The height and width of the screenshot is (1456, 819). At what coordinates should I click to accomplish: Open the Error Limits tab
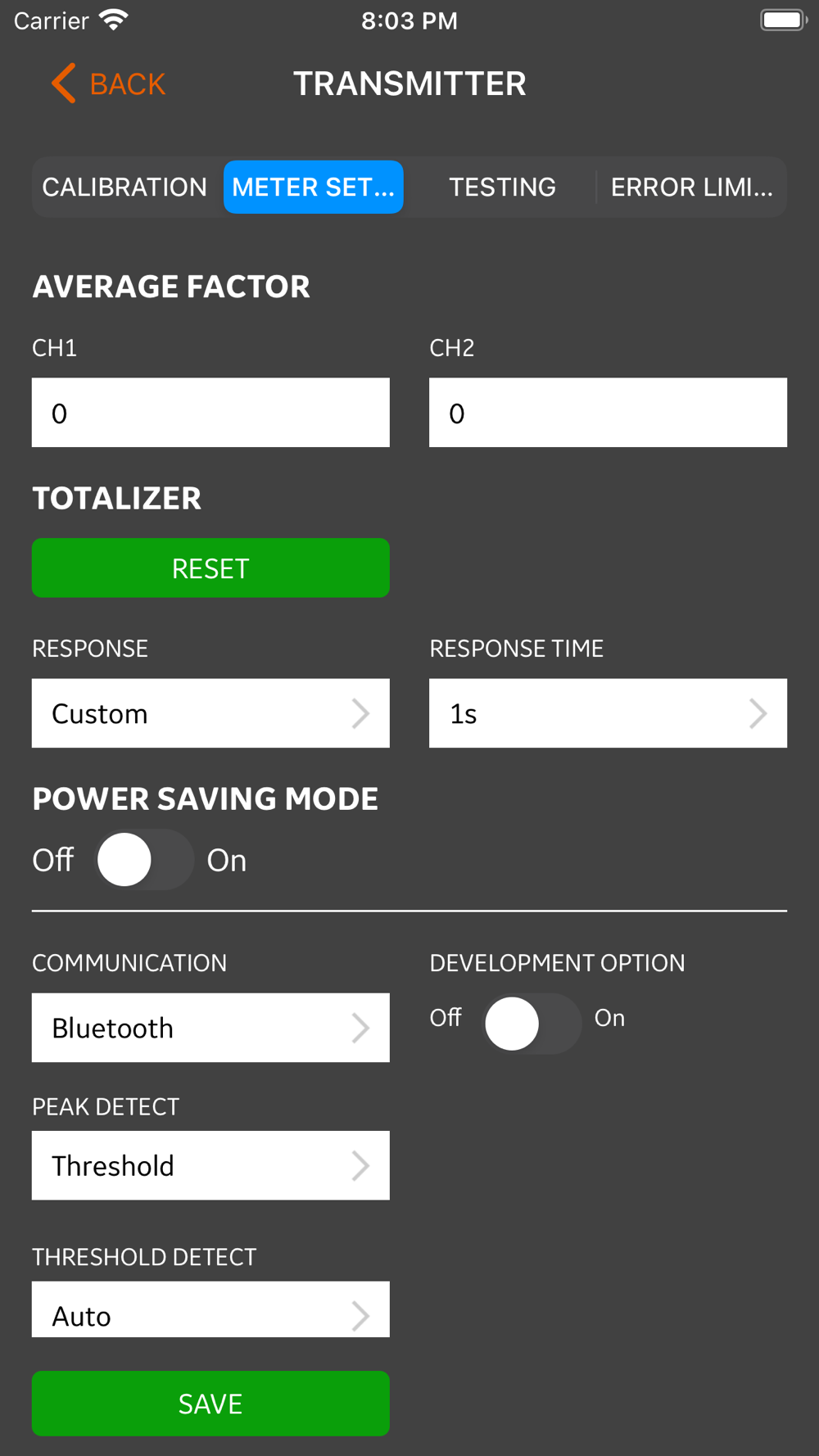click(691, 187)
